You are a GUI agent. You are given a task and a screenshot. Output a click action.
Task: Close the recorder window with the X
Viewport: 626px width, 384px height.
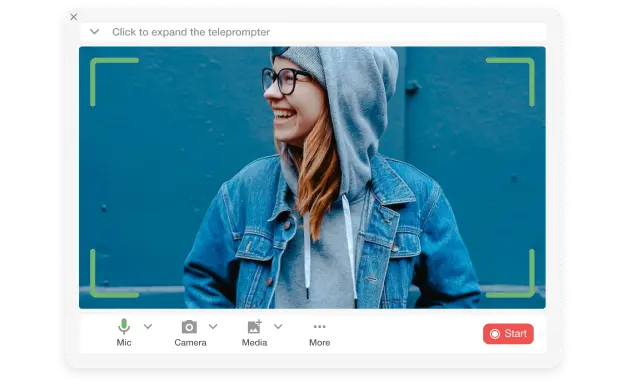[x=74, y=17]
